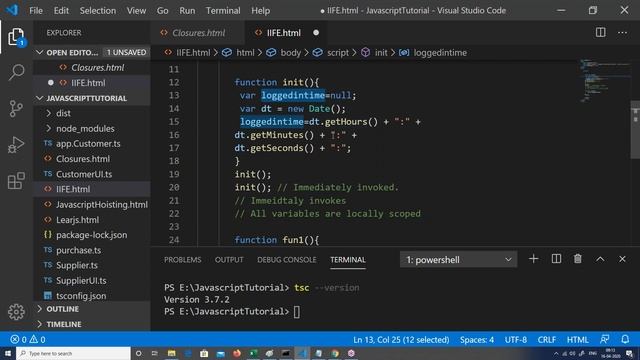Maximize the terminal panel size

click(x=600, y=259)
